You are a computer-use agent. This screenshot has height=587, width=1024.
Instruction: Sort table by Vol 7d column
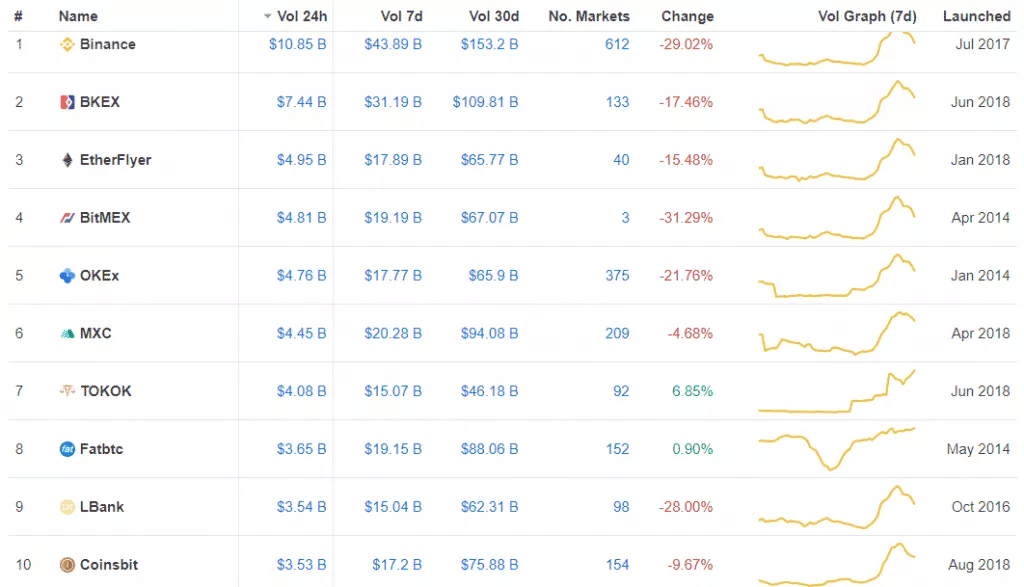(401, 16)
